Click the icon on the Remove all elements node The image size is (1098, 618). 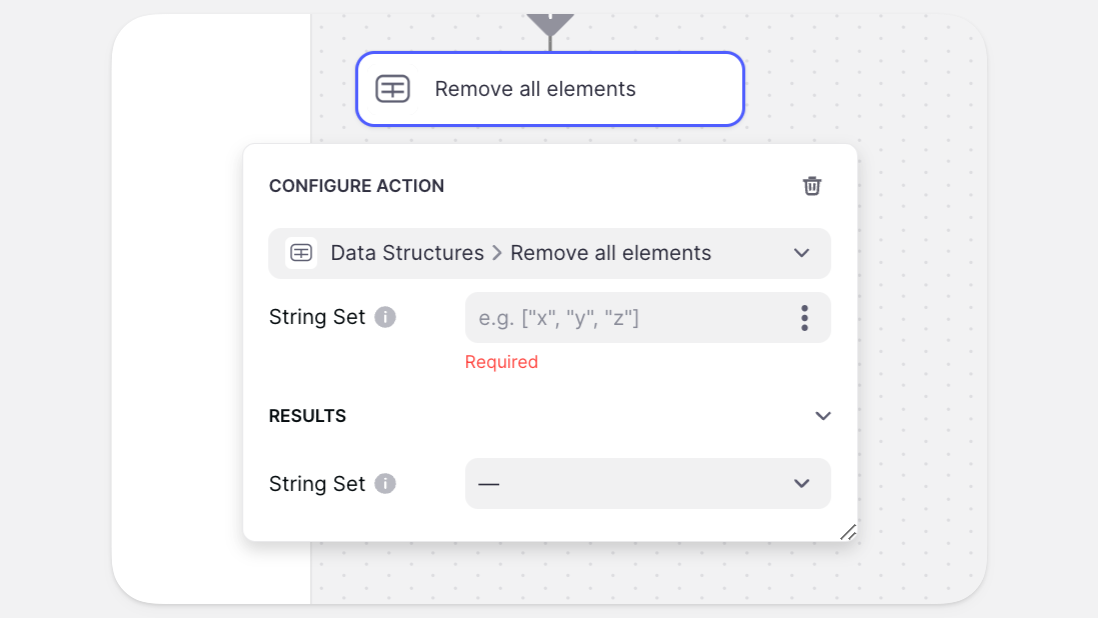[393, 89]
